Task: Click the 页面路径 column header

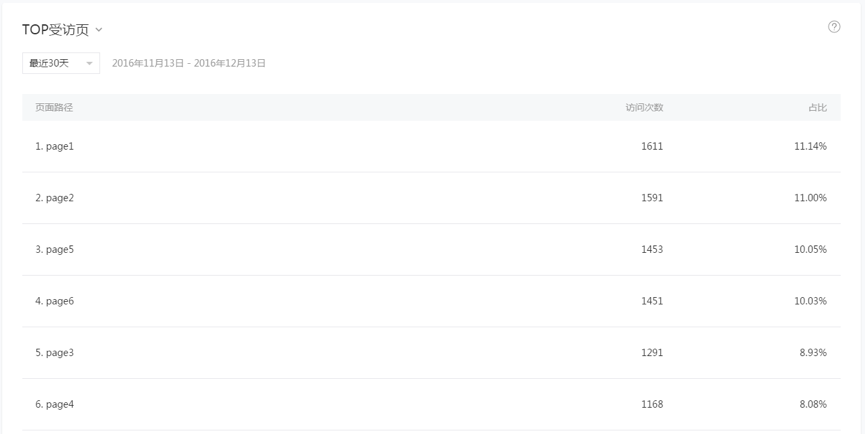Action: coord(54,108)
